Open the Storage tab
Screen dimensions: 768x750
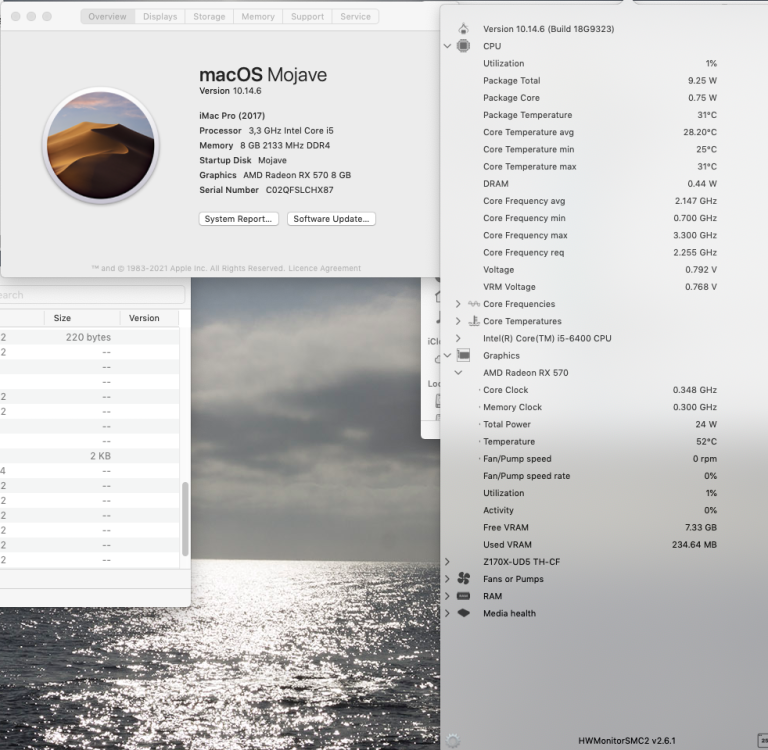[x=209, y=16]
